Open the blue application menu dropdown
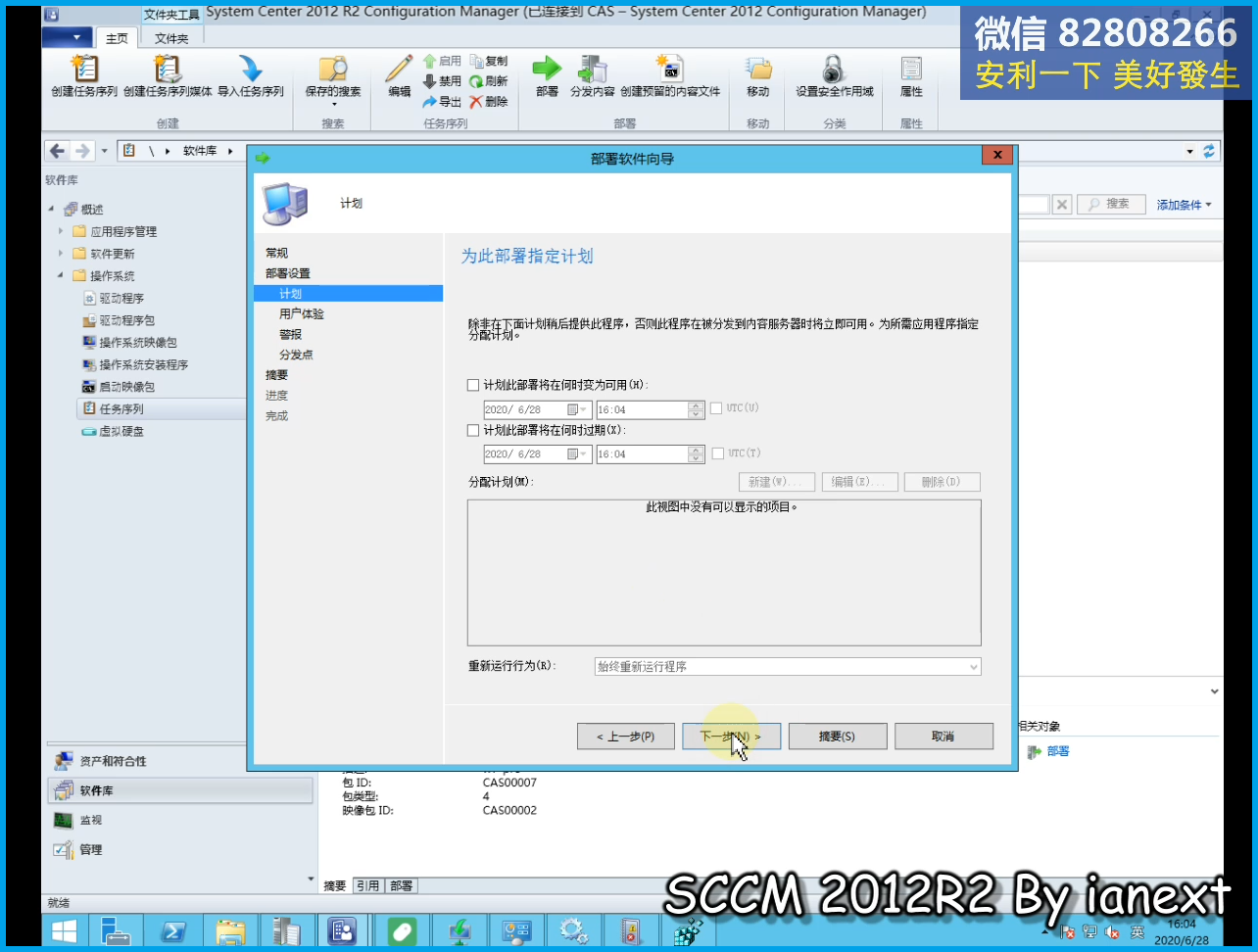The image size is (1258, 952). (68, 37)
